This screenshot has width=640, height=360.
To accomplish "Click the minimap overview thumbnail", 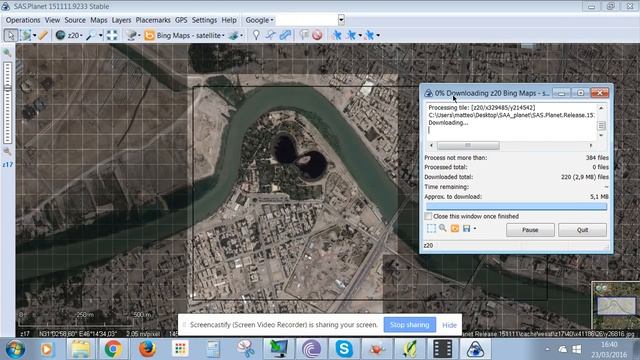I will click(616, 306).
